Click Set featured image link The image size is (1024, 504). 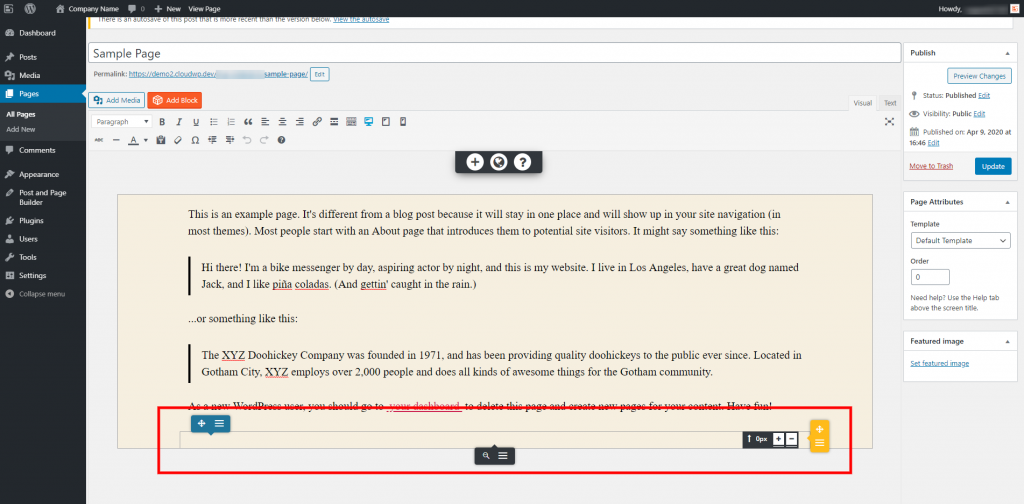point(940,363)
